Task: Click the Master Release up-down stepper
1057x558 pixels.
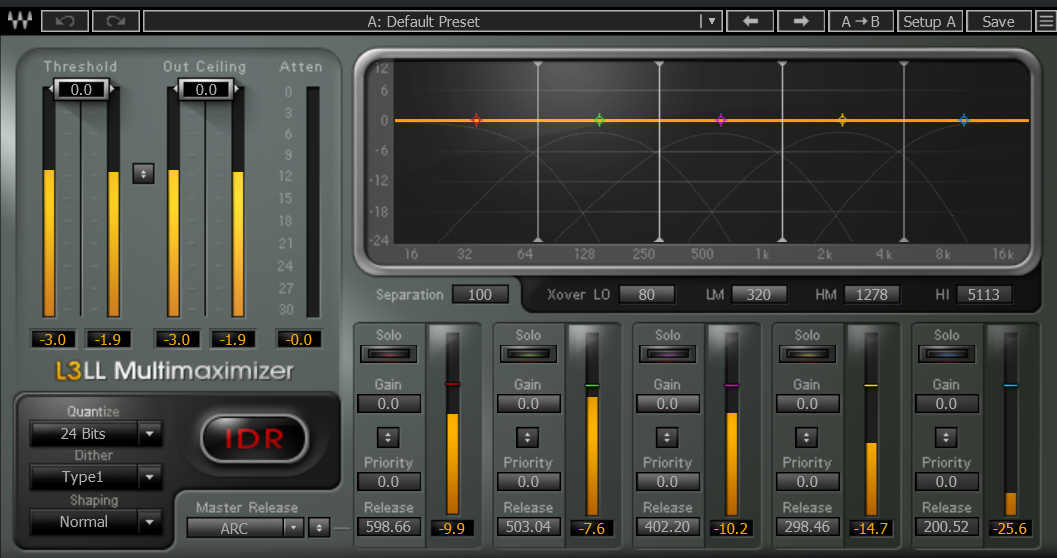Action: (x=318, y=528)
